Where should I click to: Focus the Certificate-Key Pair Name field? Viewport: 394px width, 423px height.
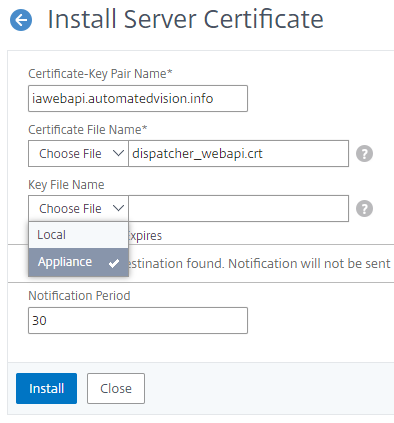138,98
